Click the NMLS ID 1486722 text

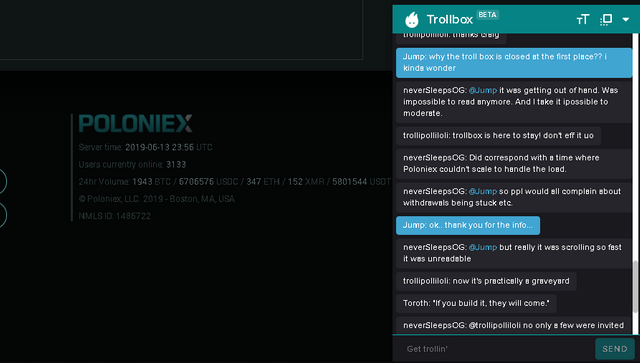pyautogui.click(x=115, y=216)
